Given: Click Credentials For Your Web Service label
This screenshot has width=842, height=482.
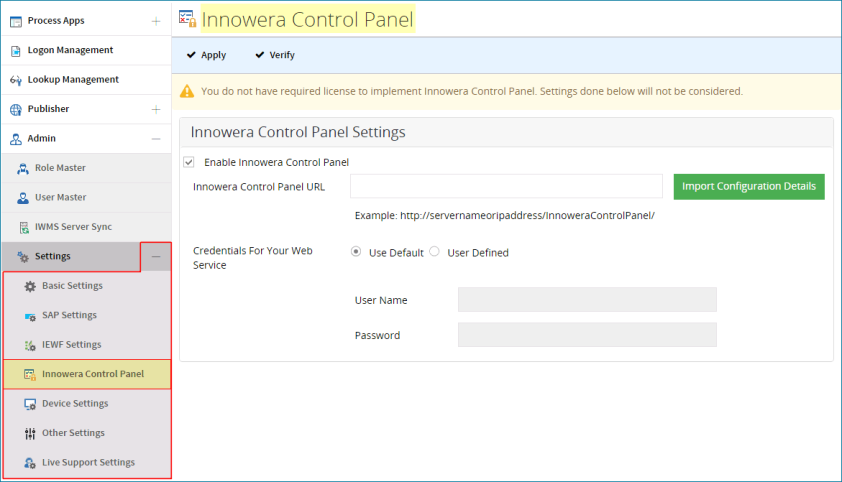Looking at the screenshot, I should click(253, 258).
